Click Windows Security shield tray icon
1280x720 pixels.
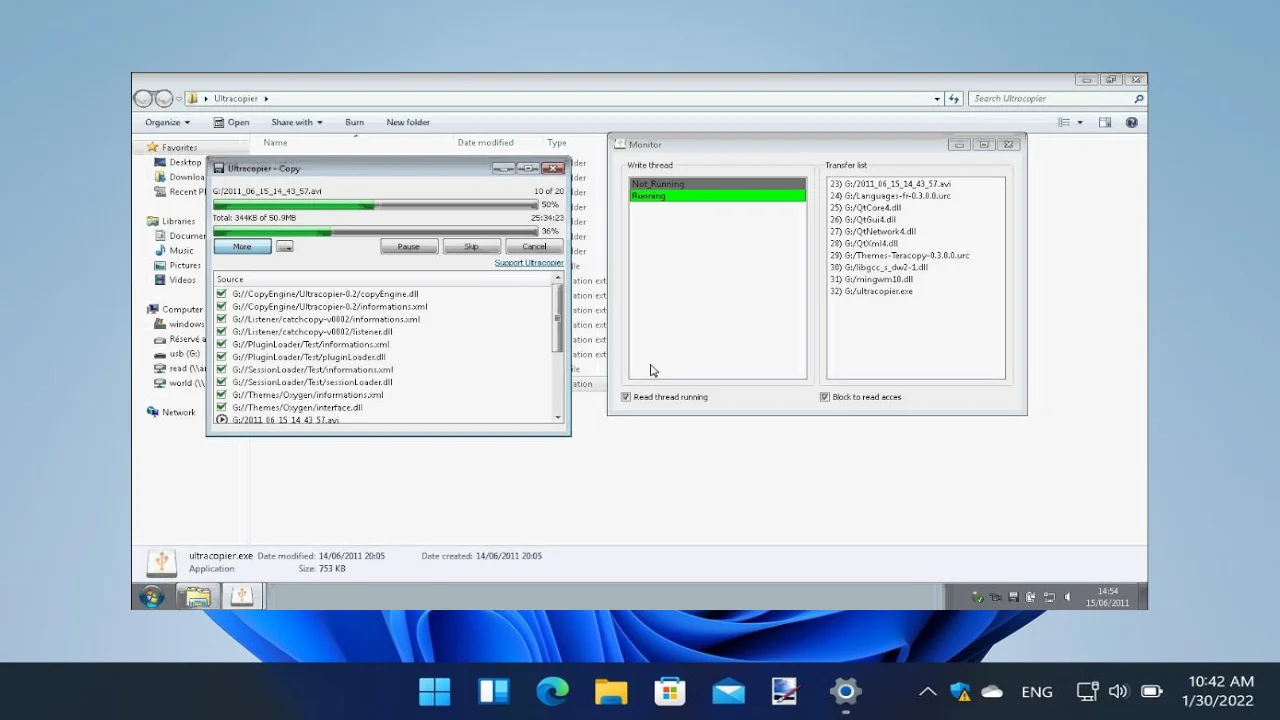click(960, 691)
